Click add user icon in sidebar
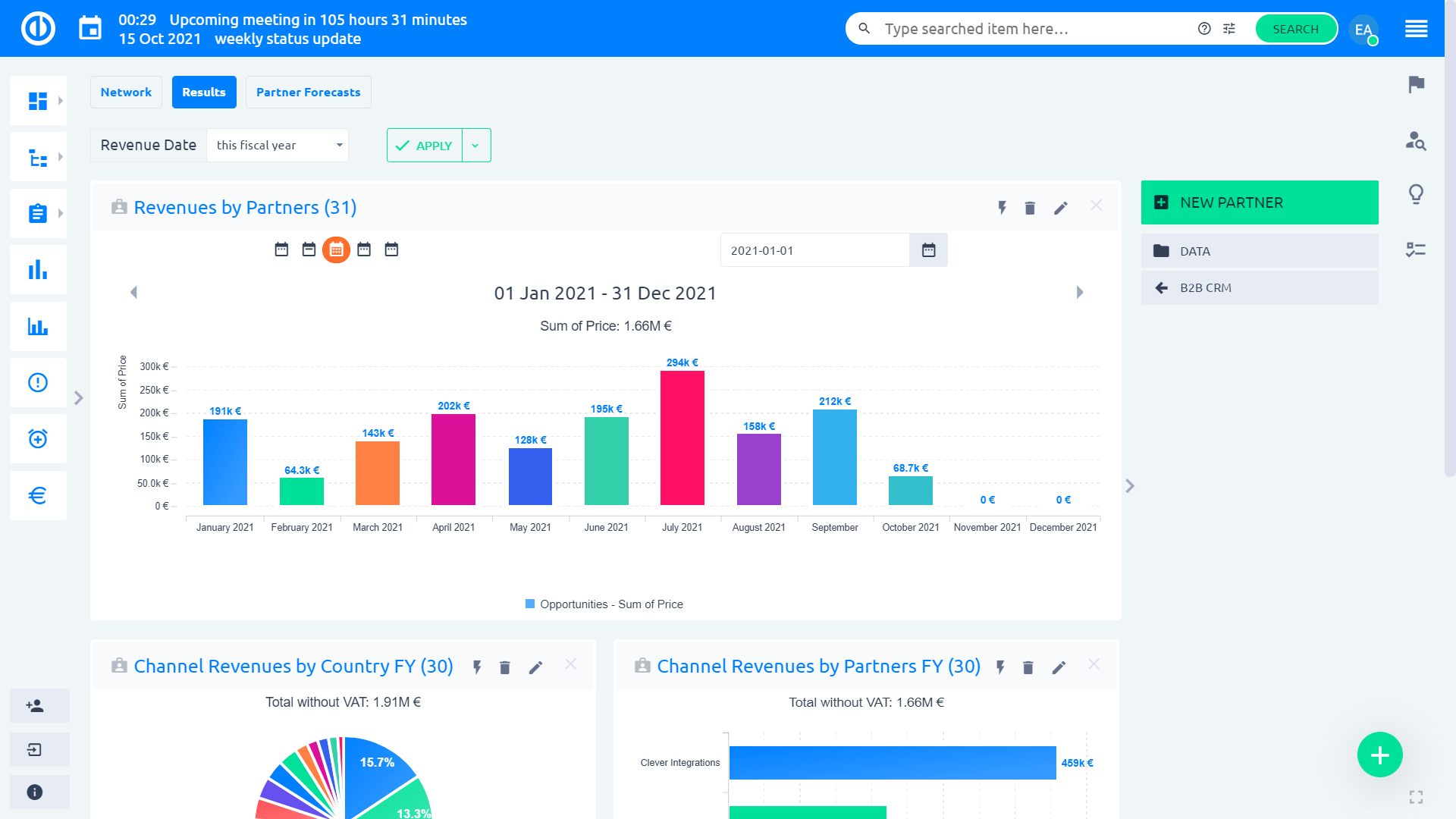 click(35, 706)
